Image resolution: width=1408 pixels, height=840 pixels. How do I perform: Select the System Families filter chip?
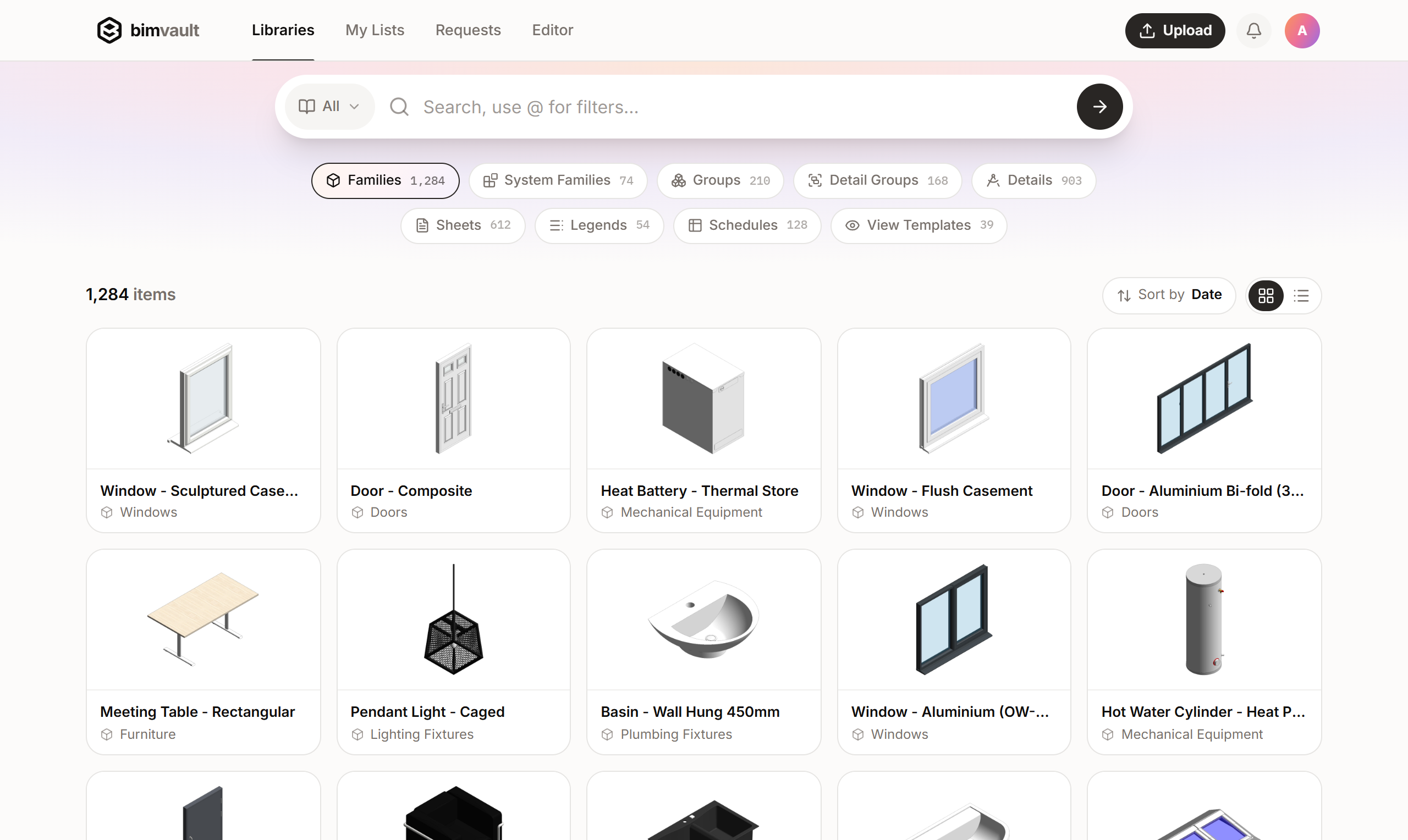pos(558,180)
